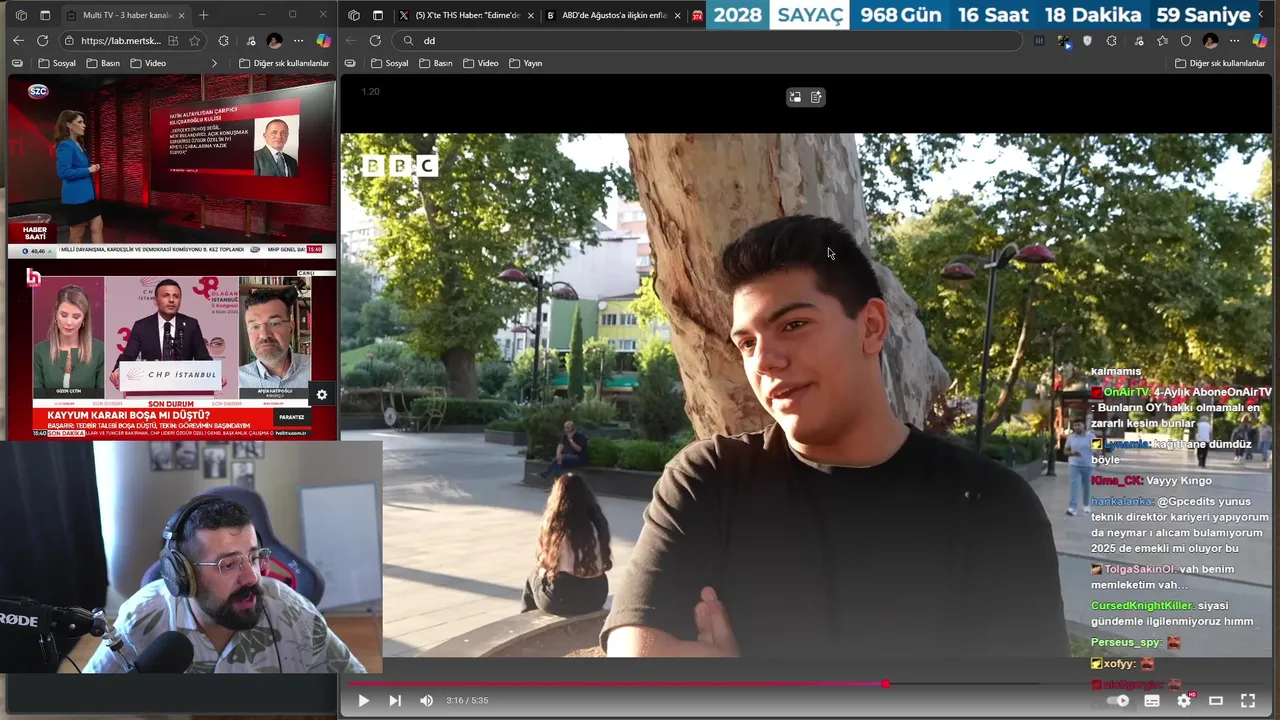Screen dimensions: 1280x720
Task: Open Diğer sık kullanılanlar, left window
Action: (x=284, y=63)
